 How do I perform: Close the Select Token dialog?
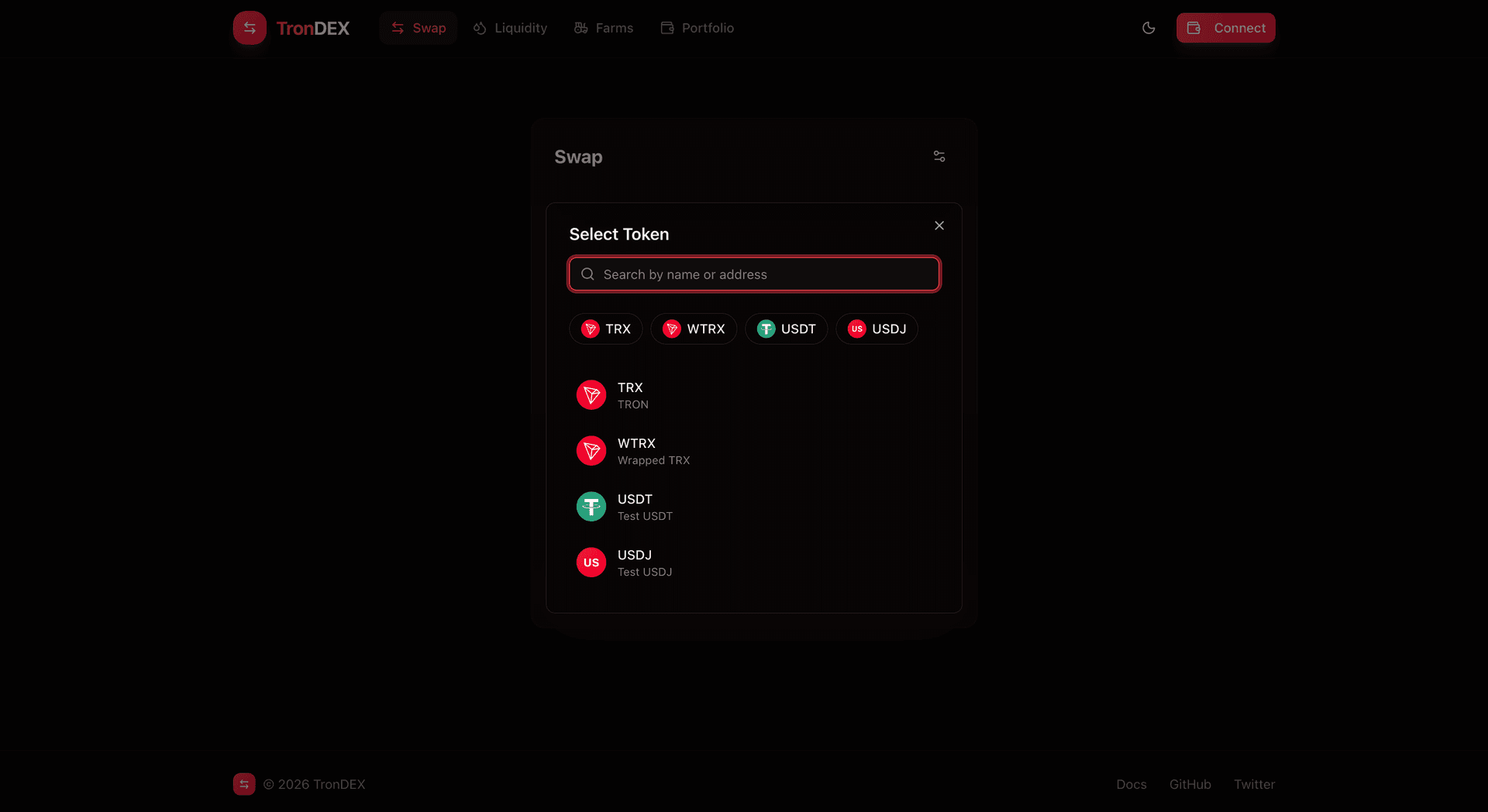[x=939, y=225]
